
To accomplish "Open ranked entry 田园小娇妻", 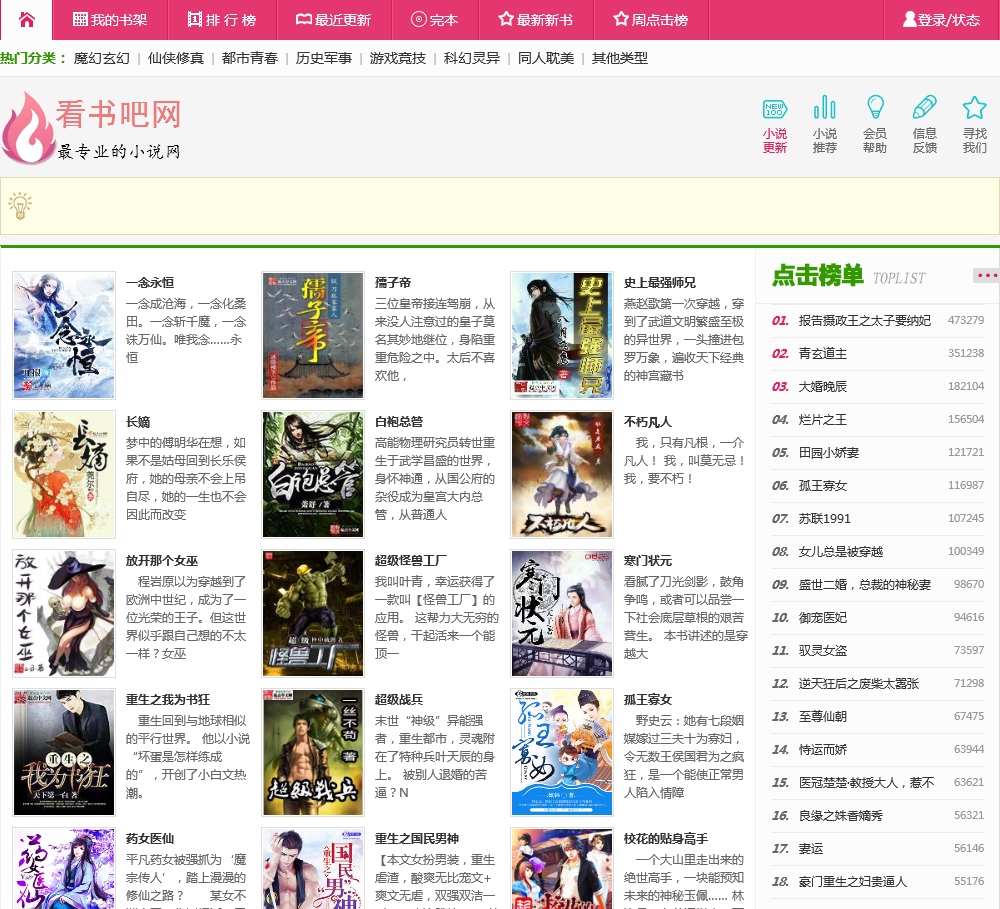I will (828, 453).
